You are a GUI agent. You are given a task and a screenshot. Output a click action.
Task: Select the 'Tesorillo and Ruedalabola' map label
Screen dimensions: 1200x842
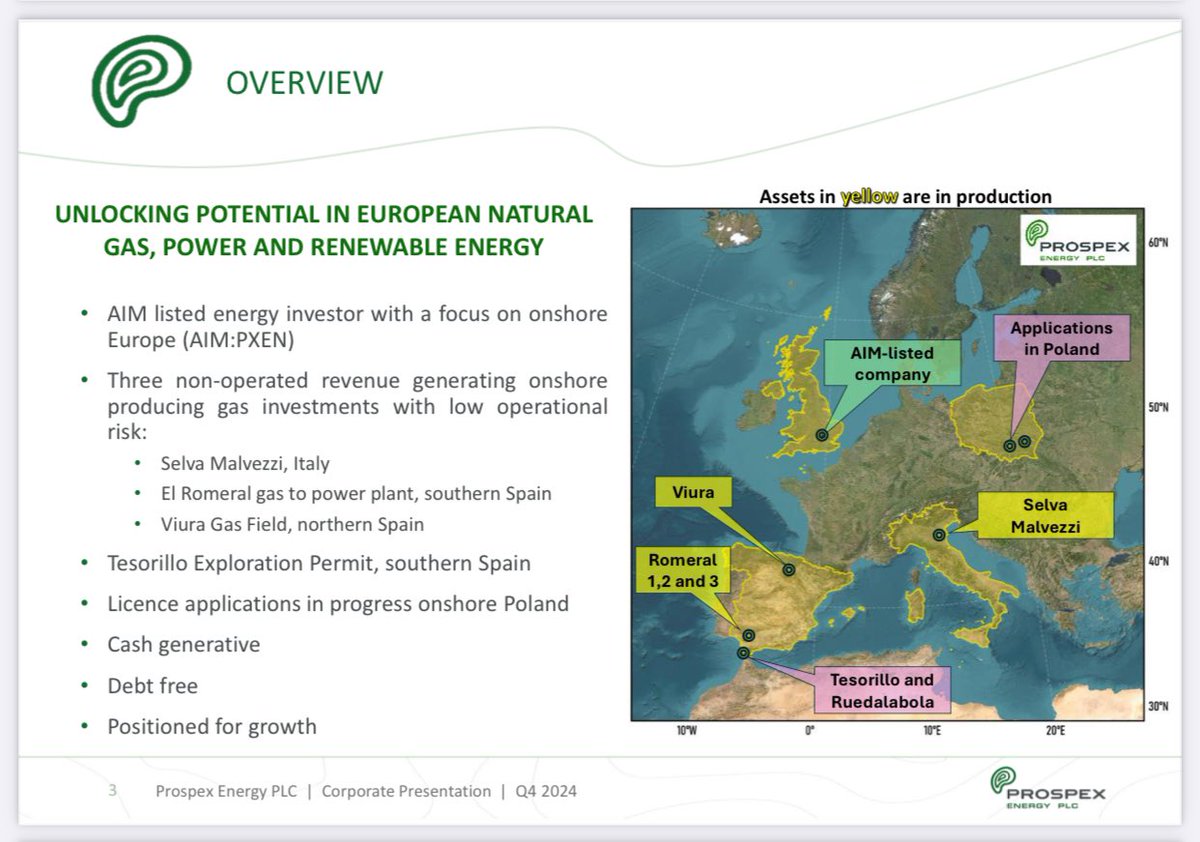click(x=881, y=690)
